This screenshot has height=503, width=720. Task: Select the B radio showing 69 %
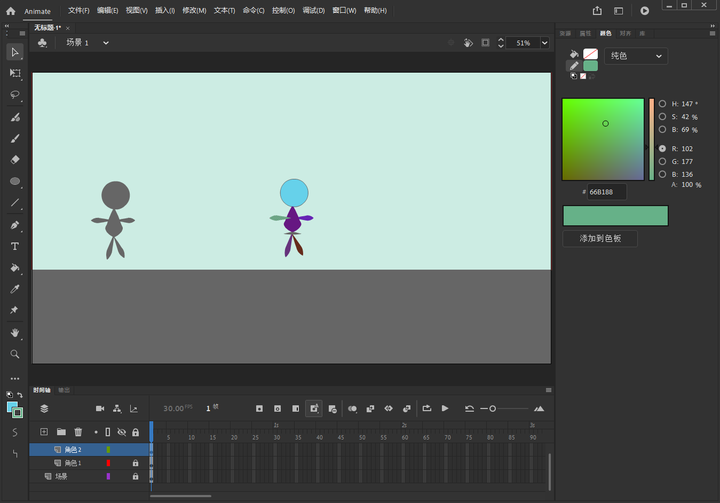click(x=662, y=130)
